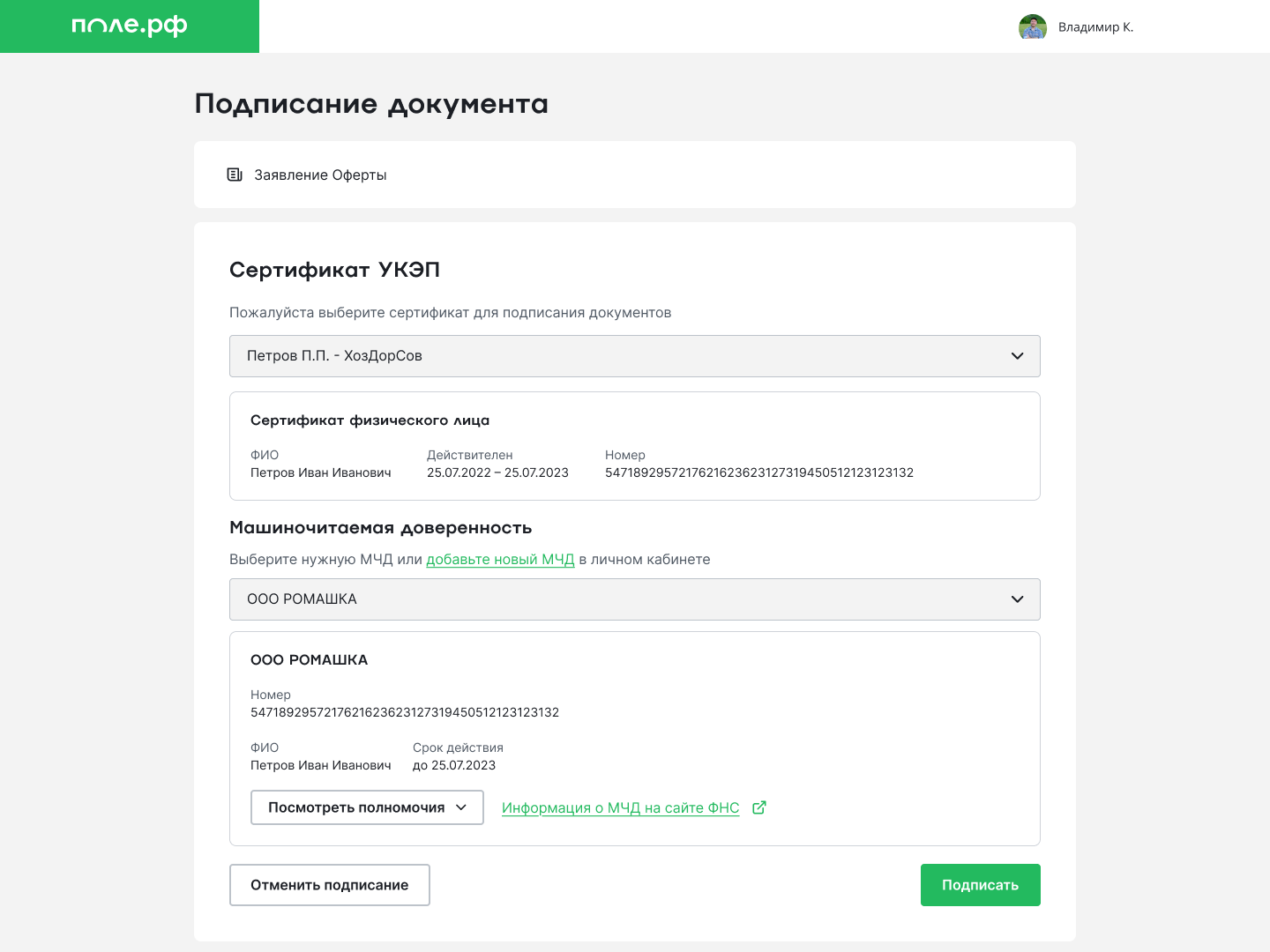The image size is (1270, 952).
Task: Click the user avatar picture
Action: (x=1032, y=27)
